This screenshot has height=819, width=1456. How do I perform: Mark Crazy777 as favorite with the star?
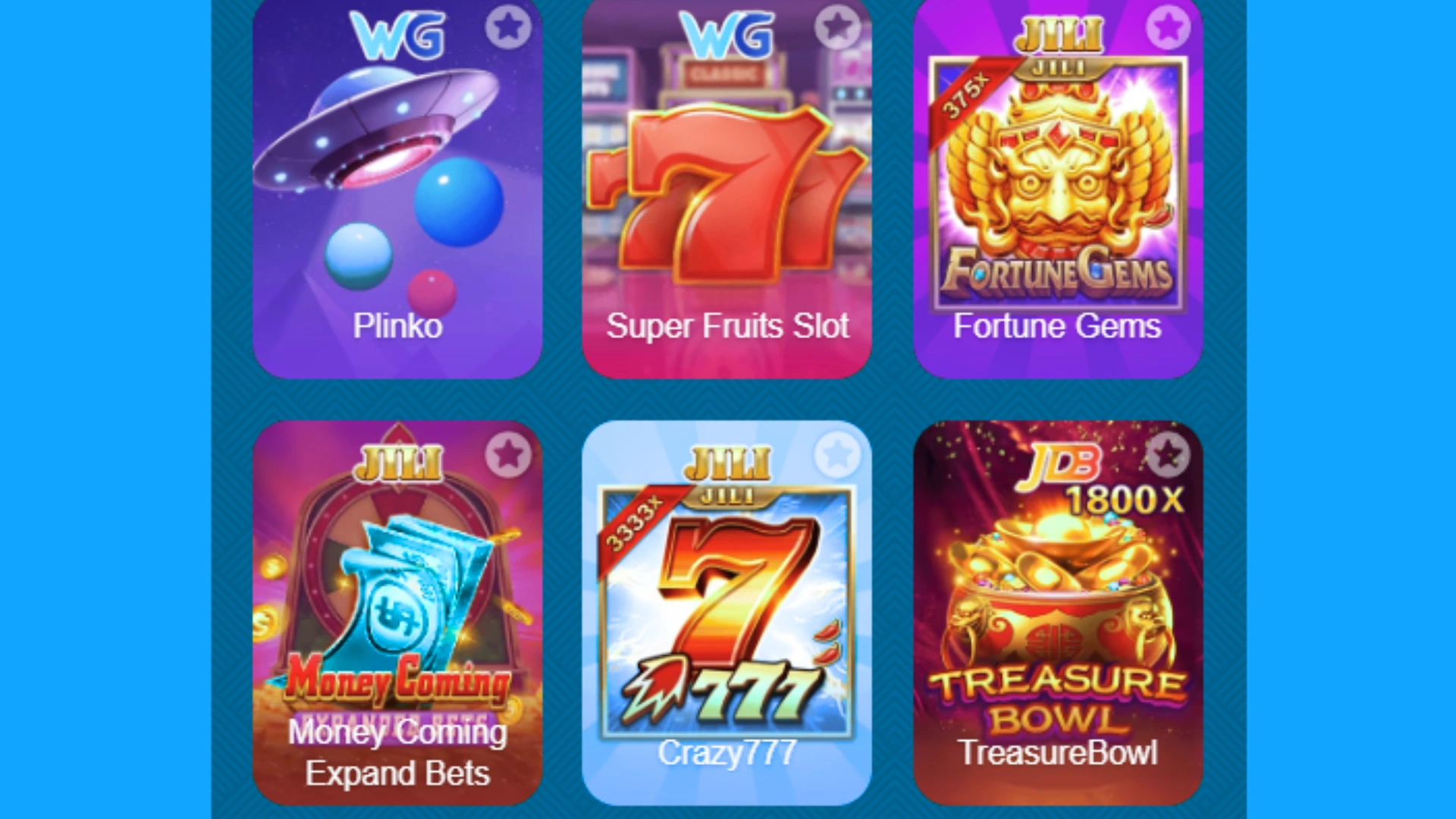pos(837,455)
